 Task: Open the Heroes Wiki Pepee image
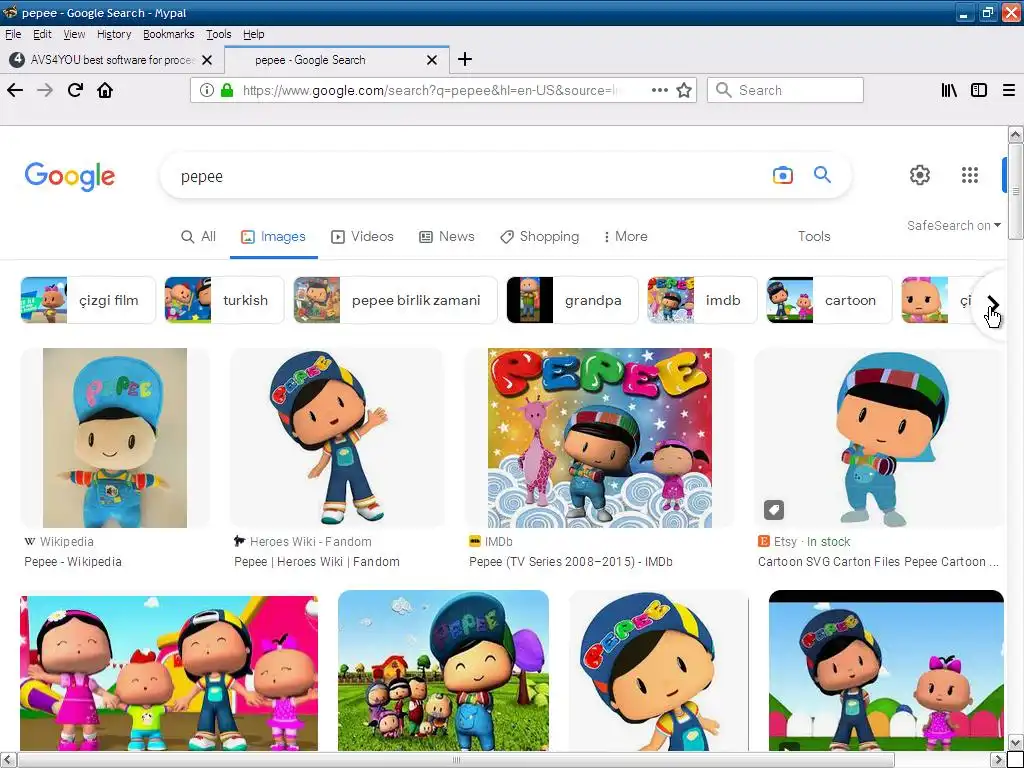pyautogui.click(x=337, y=438)
